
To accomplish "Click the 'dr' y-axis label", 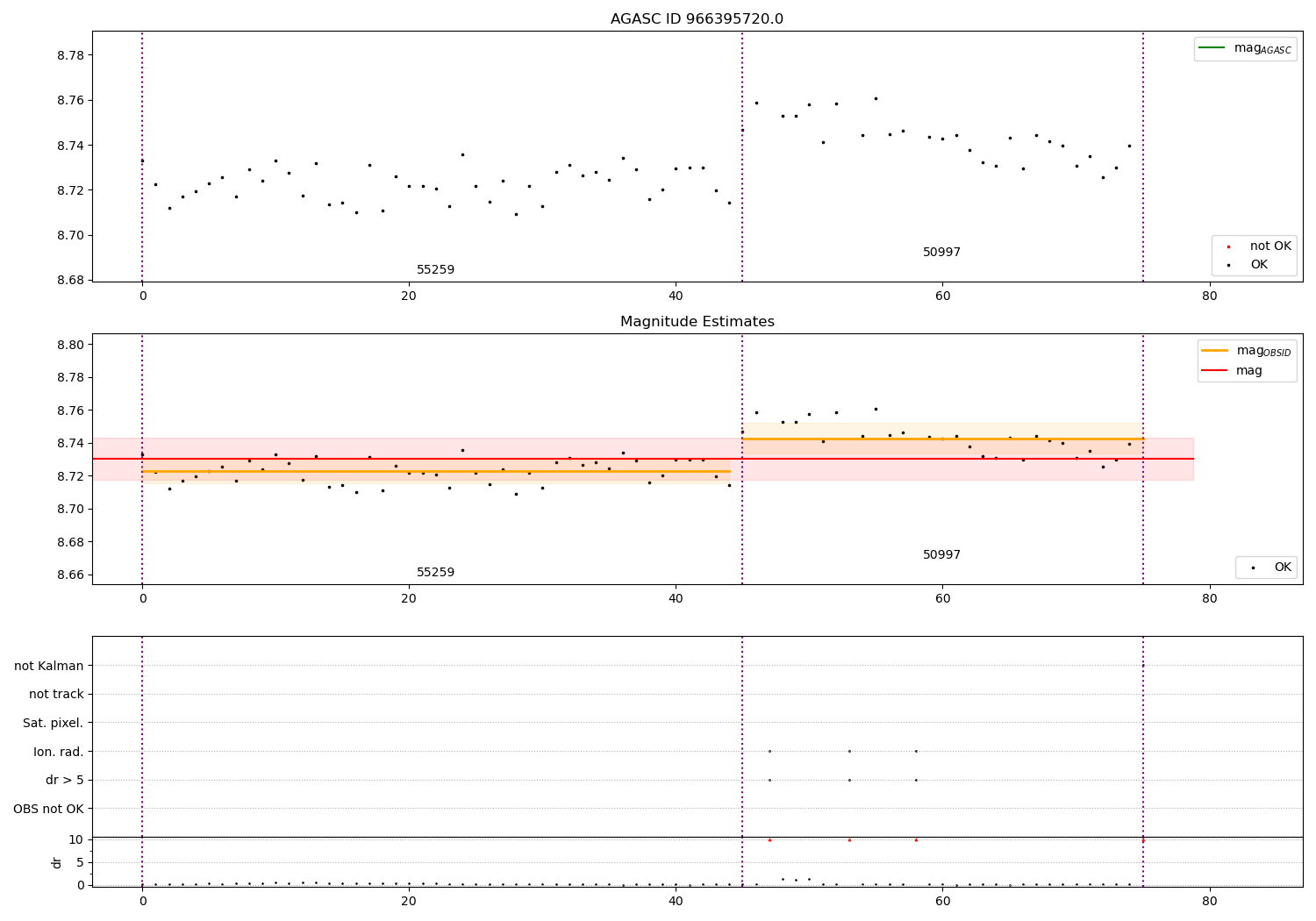I will click(57, 862).
